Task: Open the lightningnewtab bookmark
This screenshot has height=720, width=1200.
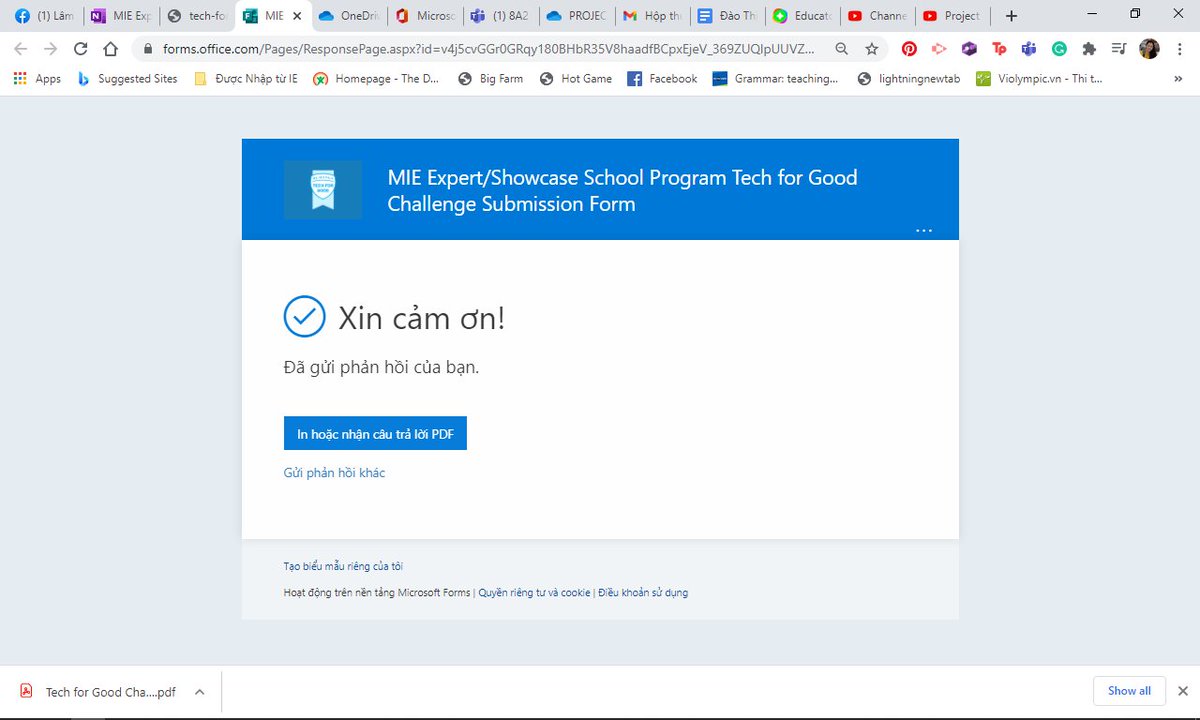Action: 909,78
